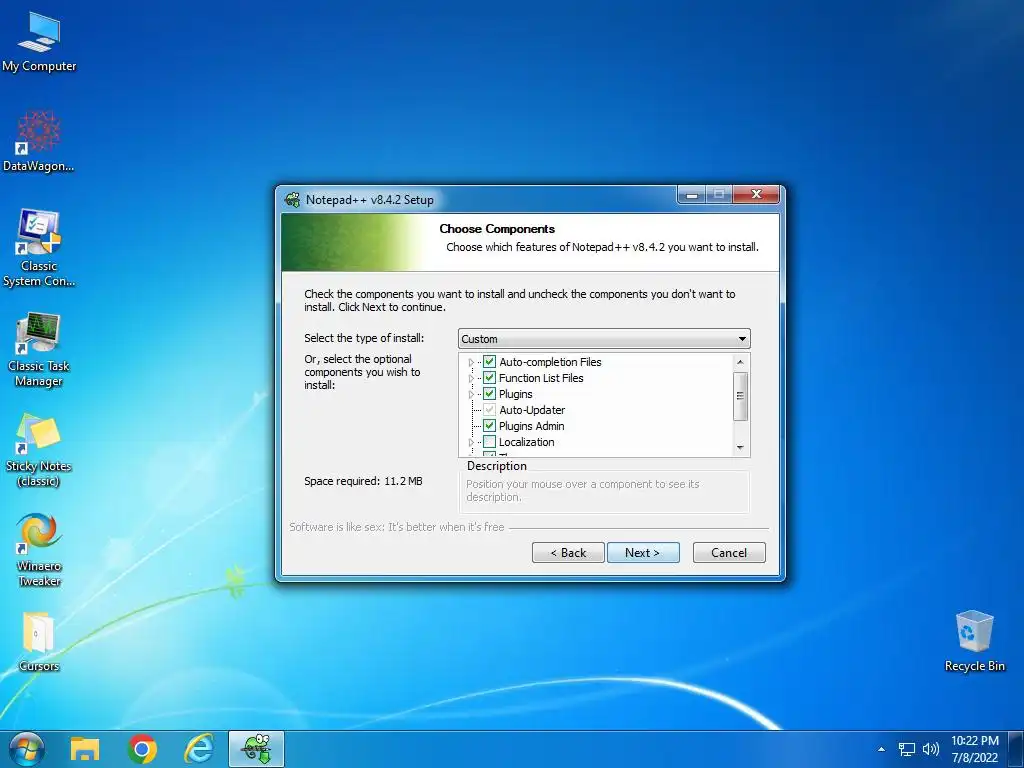This screenshot has width=1024, height=768.
Task: Select the Plugins Admin label text
Action: (532, 426)
